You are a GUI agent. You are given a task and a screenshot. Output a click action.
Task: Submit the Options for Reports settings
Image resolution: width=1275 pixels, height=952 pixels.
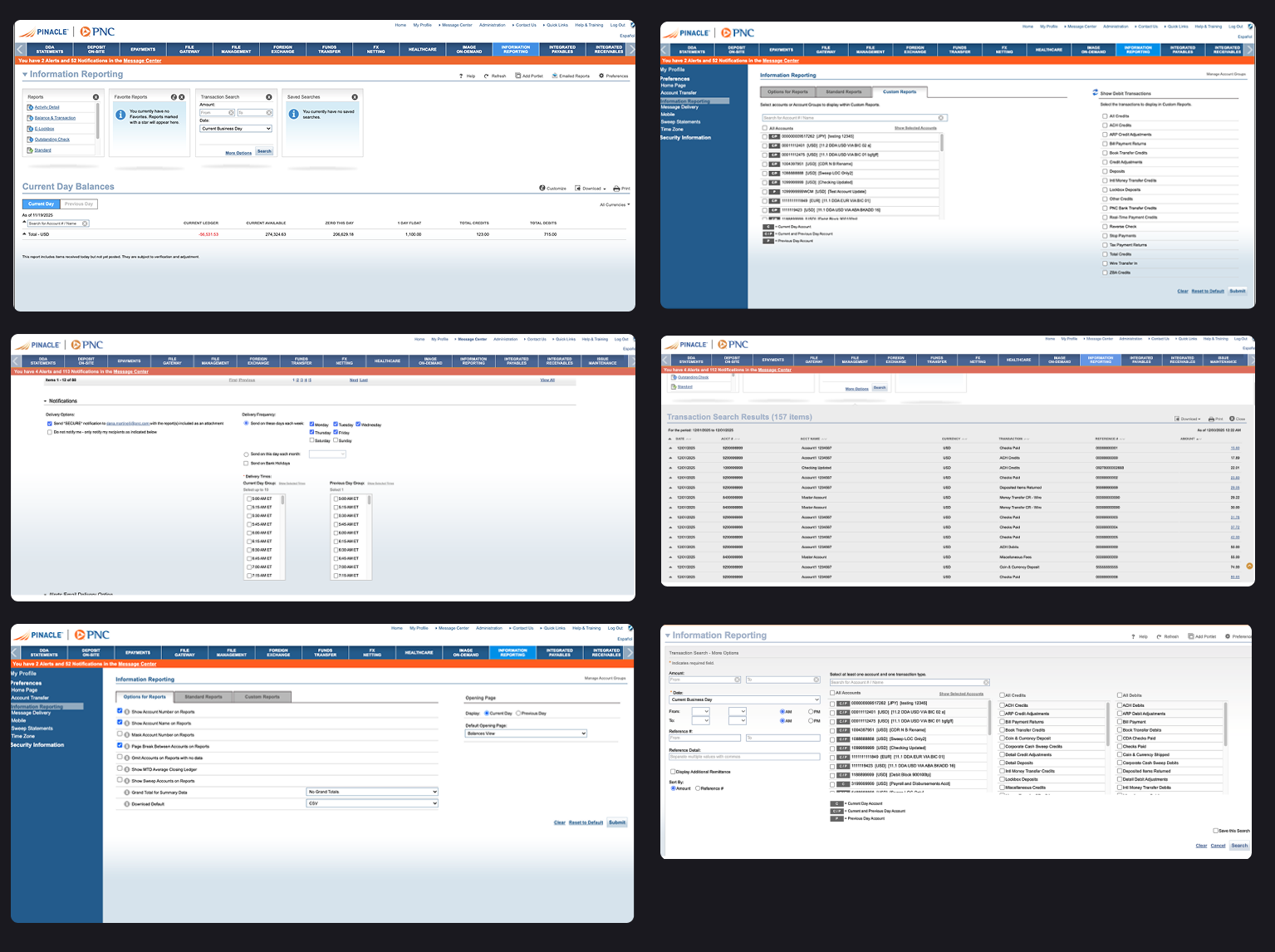click(x=617, y=822)
